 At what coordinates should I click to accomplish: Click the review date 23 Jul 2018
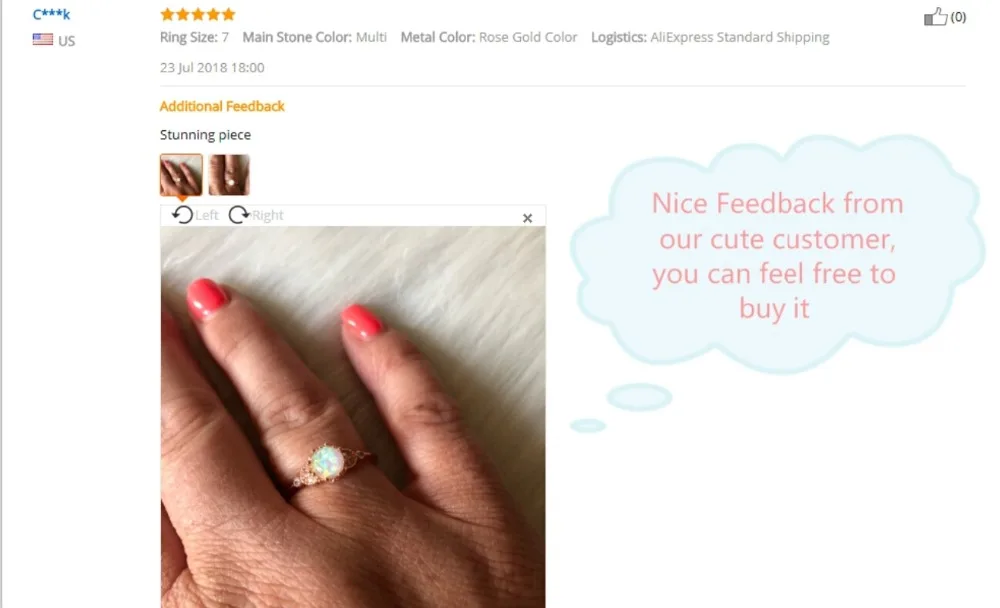212,68
